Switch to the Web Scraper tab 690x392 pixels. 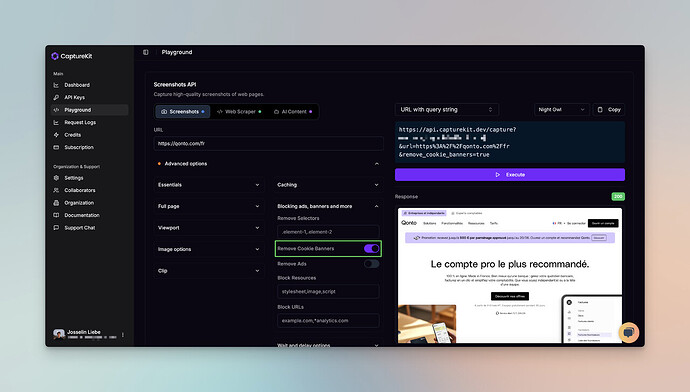pyautogui.click(x=239, y=112)
